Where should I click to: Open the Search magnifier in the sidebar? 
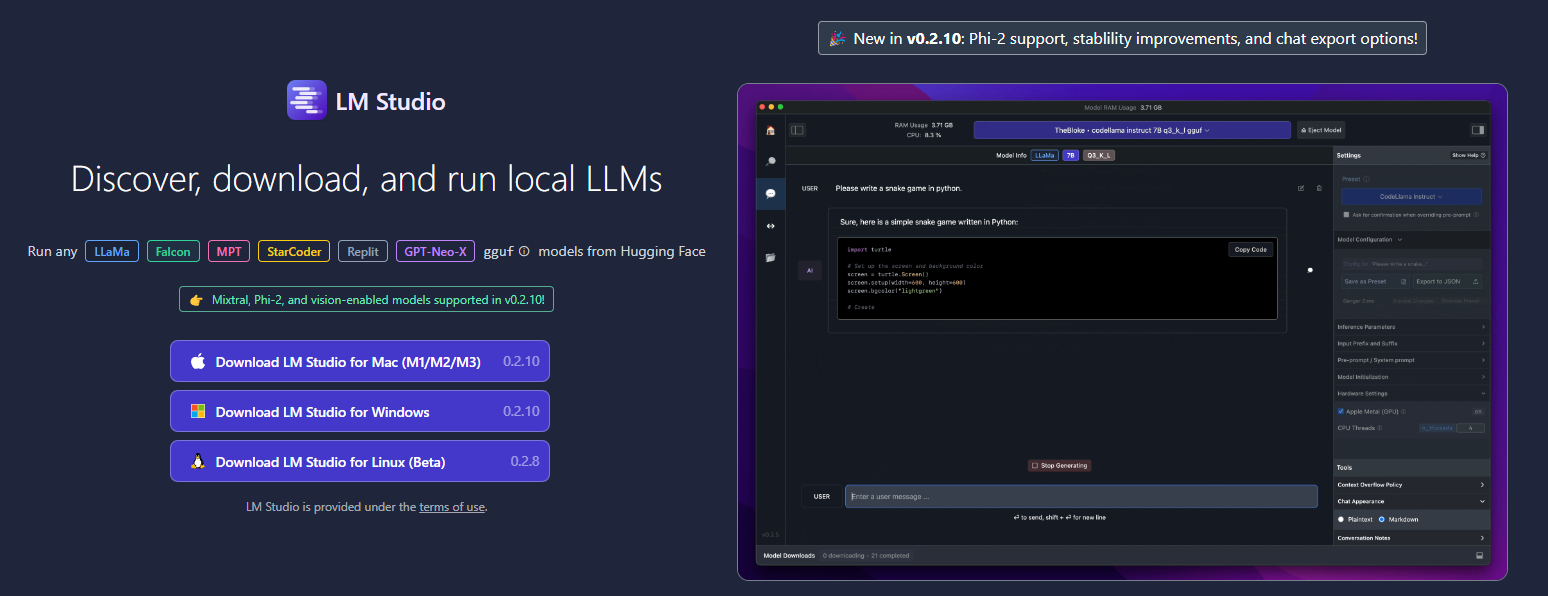[770, 161]
